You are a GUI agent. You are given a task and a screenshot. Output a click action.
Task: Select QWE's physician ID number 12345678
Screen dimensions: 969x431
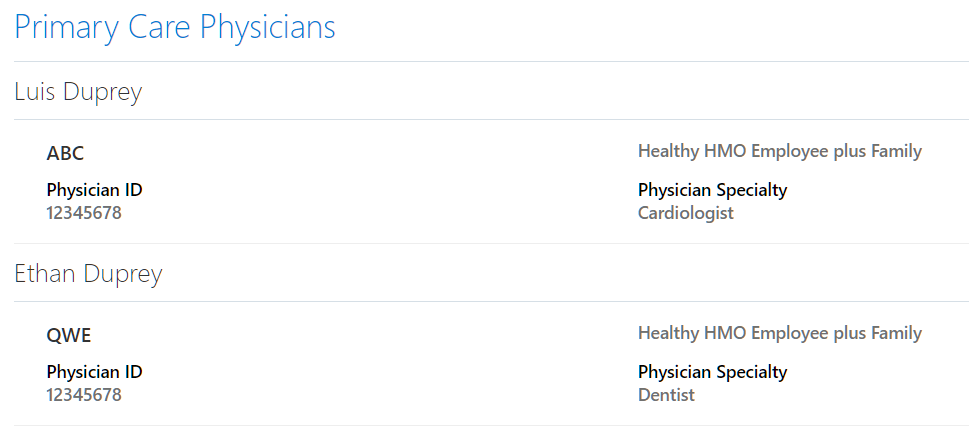click(84, 395)
